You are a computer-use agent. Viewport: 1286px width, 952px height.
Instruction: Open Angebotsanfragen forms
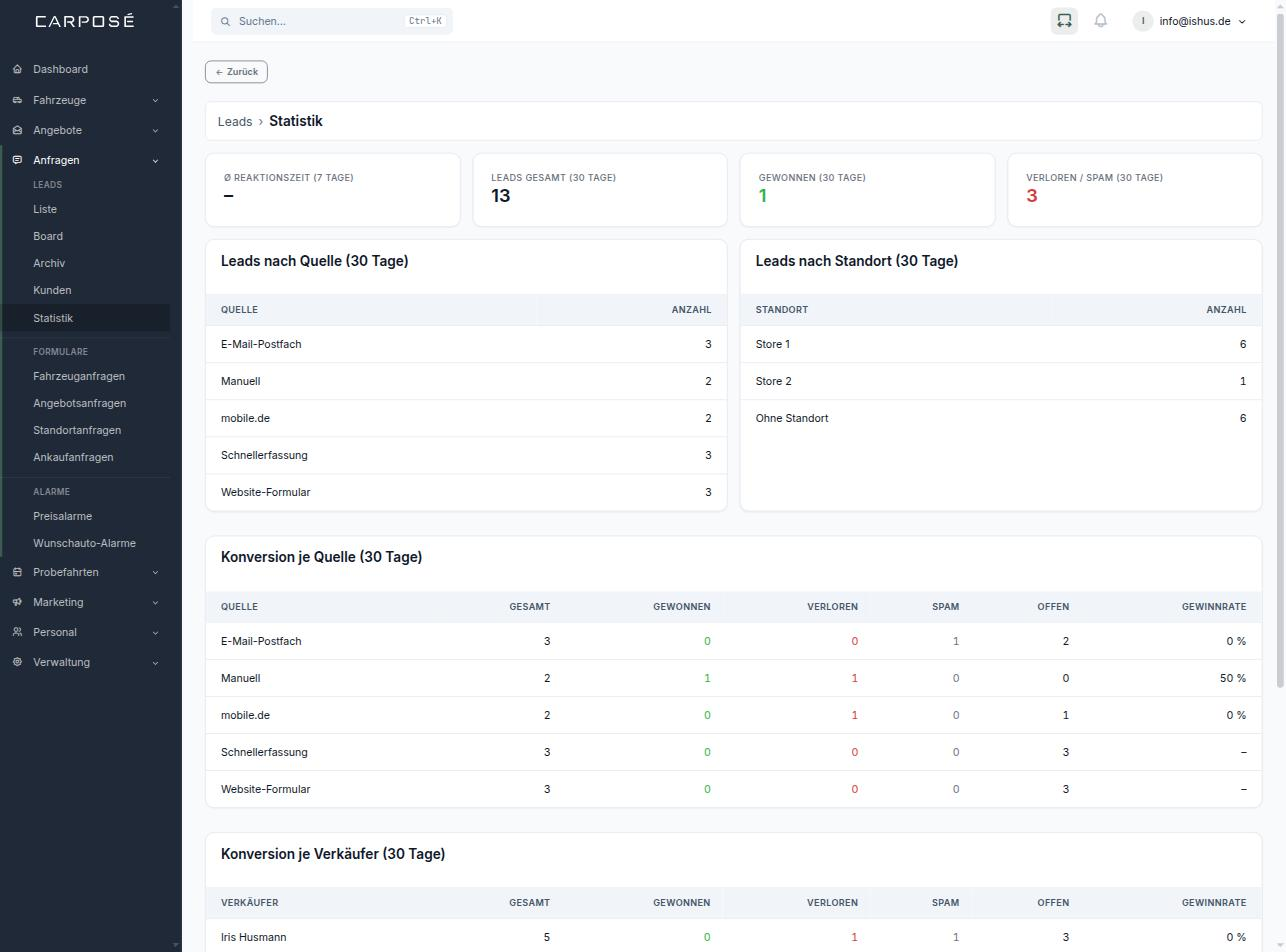pyautogui.click(x=80, y=403)
